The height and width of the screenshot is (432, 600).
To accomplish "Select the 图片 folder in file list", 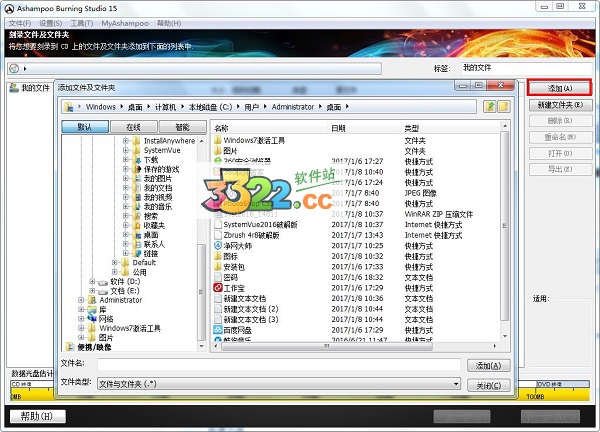I will (226, 151).
